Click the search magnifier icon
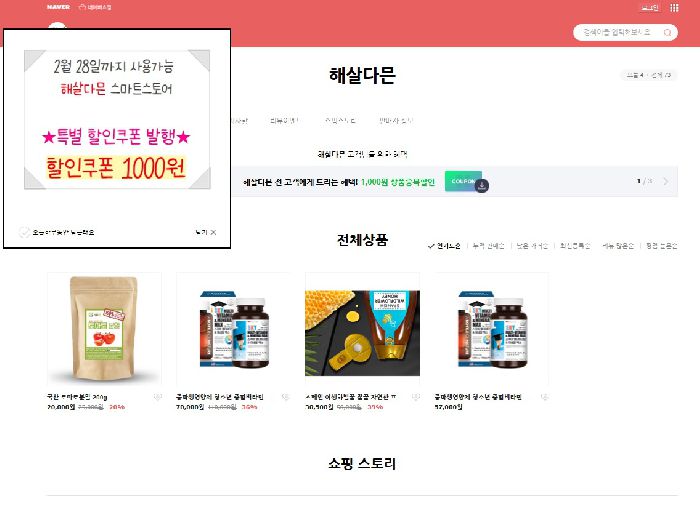This screenshot has height=518, width=700. tap(667, 33)
